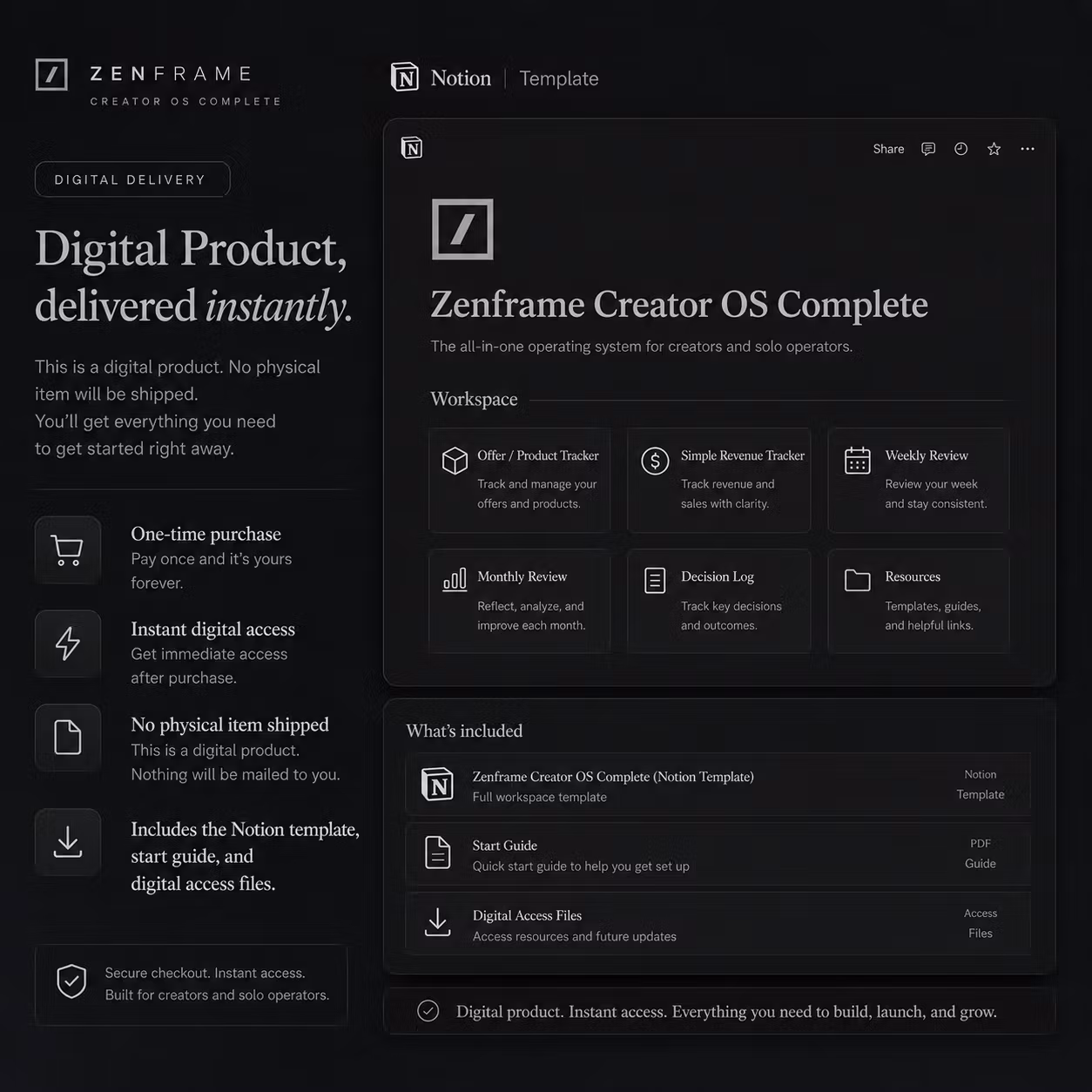Click the dollar icon for Simple Revenue Tracker
This screenshot has height=1092, width=1092.
coord(655,460)
